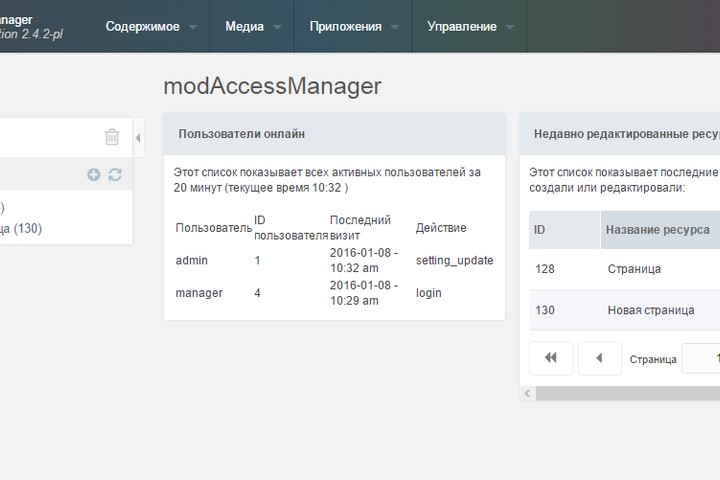Expand the Содержимое menu dropdown arrow
Screen dimensions: 720x480
[192, 27]
